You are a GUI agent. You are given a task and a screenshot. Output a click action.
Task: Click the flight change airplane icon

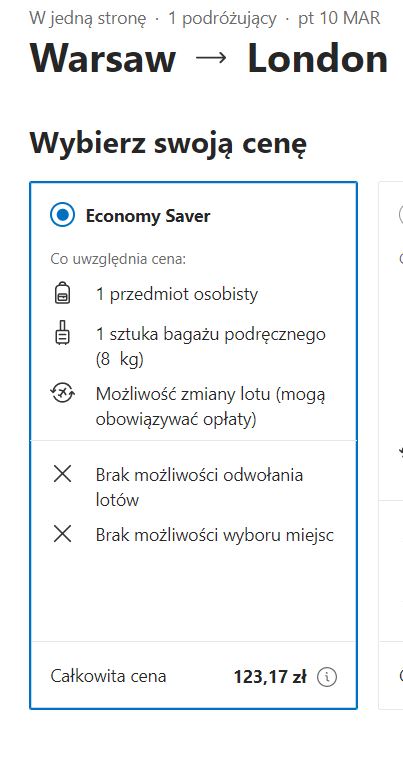63,393
